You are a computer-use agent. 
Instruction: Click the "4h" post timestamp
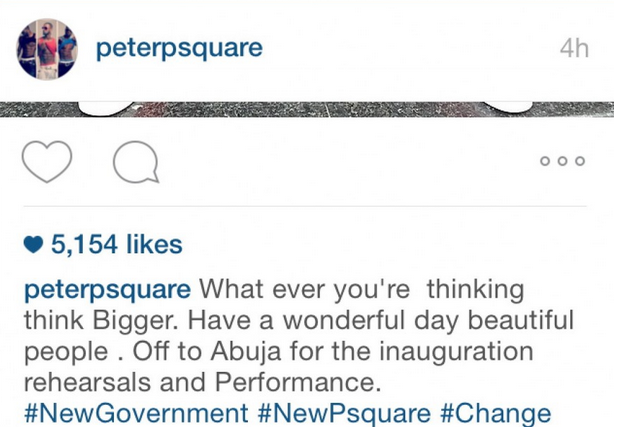(573, 48)
